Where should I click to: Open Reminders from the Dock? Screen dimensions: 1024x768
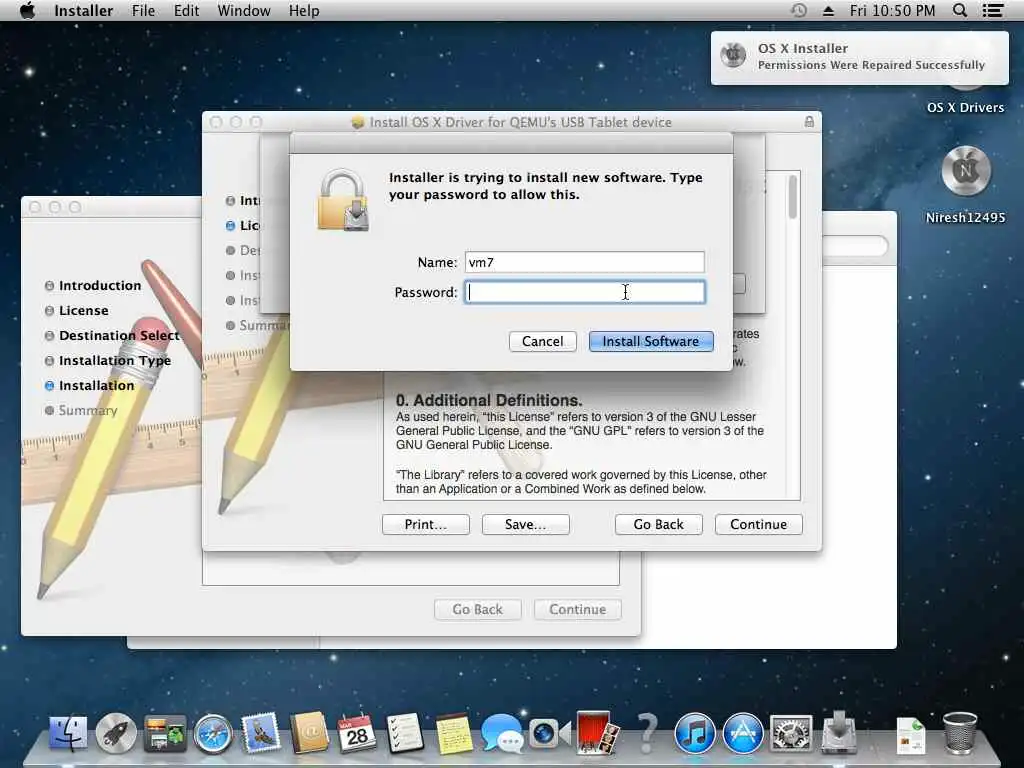pyautogui.click(x=405, y=733)
